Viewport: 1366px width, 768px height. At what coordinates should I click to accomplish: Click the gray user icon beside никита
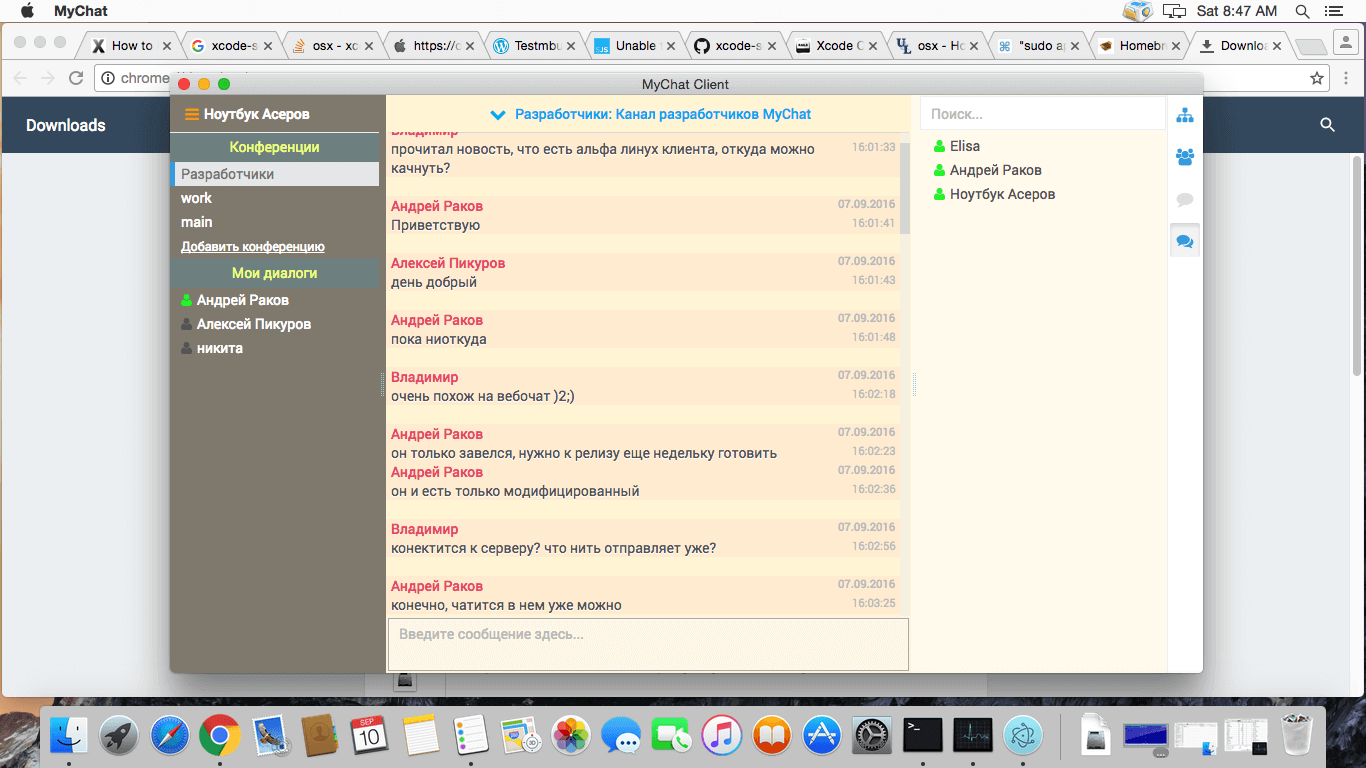pyautogui.click(x=186, y=348)
